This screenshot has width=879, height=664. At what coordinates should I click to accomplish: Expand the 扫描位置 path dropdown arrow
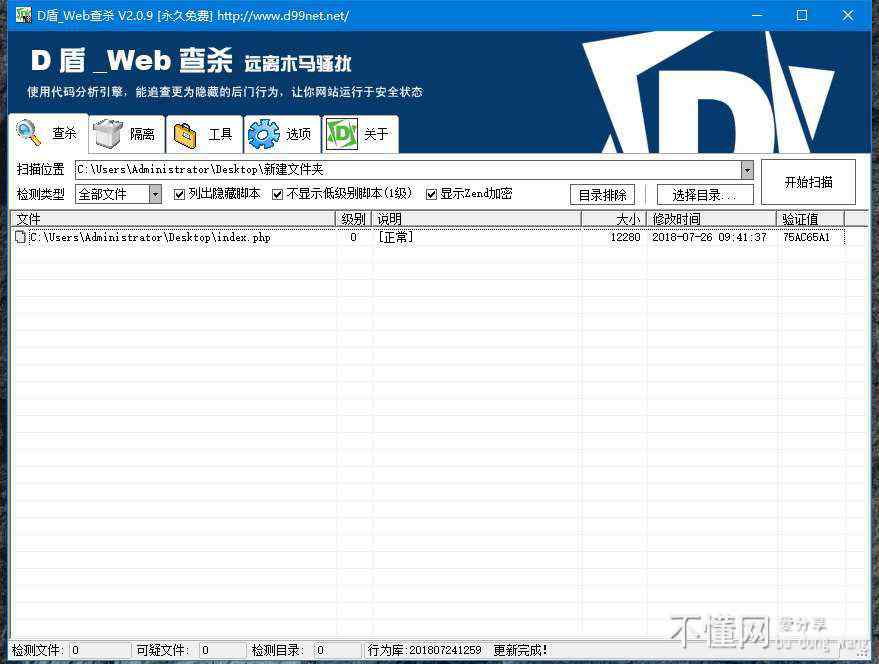coord(747,169)
